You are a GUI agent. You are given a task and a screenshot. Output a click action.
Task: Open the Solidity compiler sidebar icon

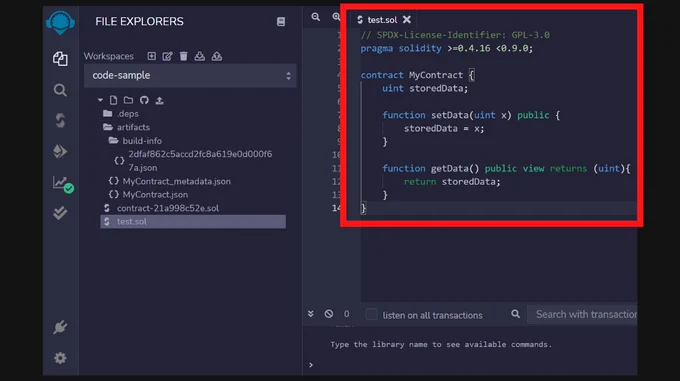click(60, 120)
